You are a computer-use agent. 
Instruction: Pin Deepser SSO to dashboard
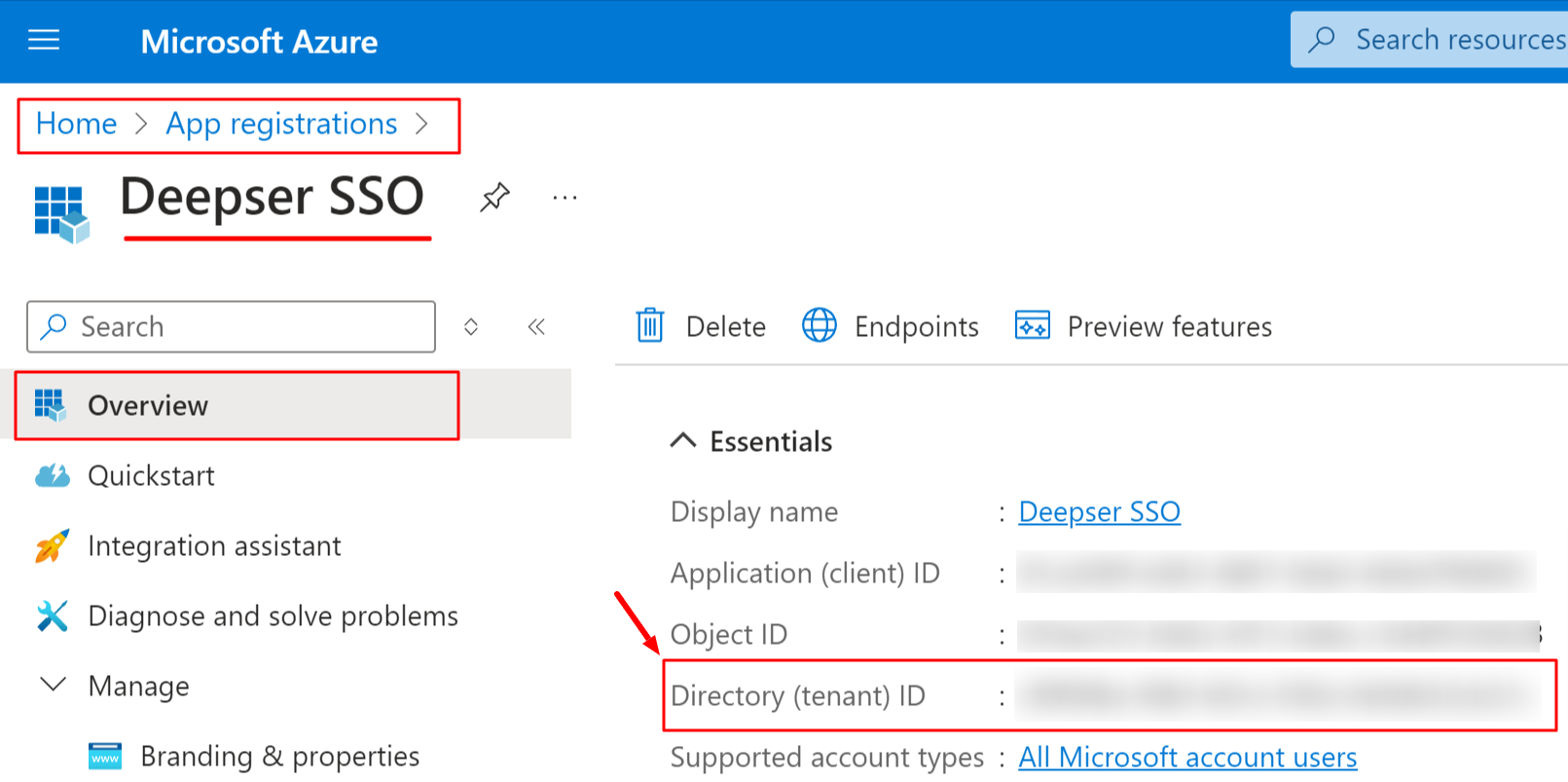tap(494, 197)
